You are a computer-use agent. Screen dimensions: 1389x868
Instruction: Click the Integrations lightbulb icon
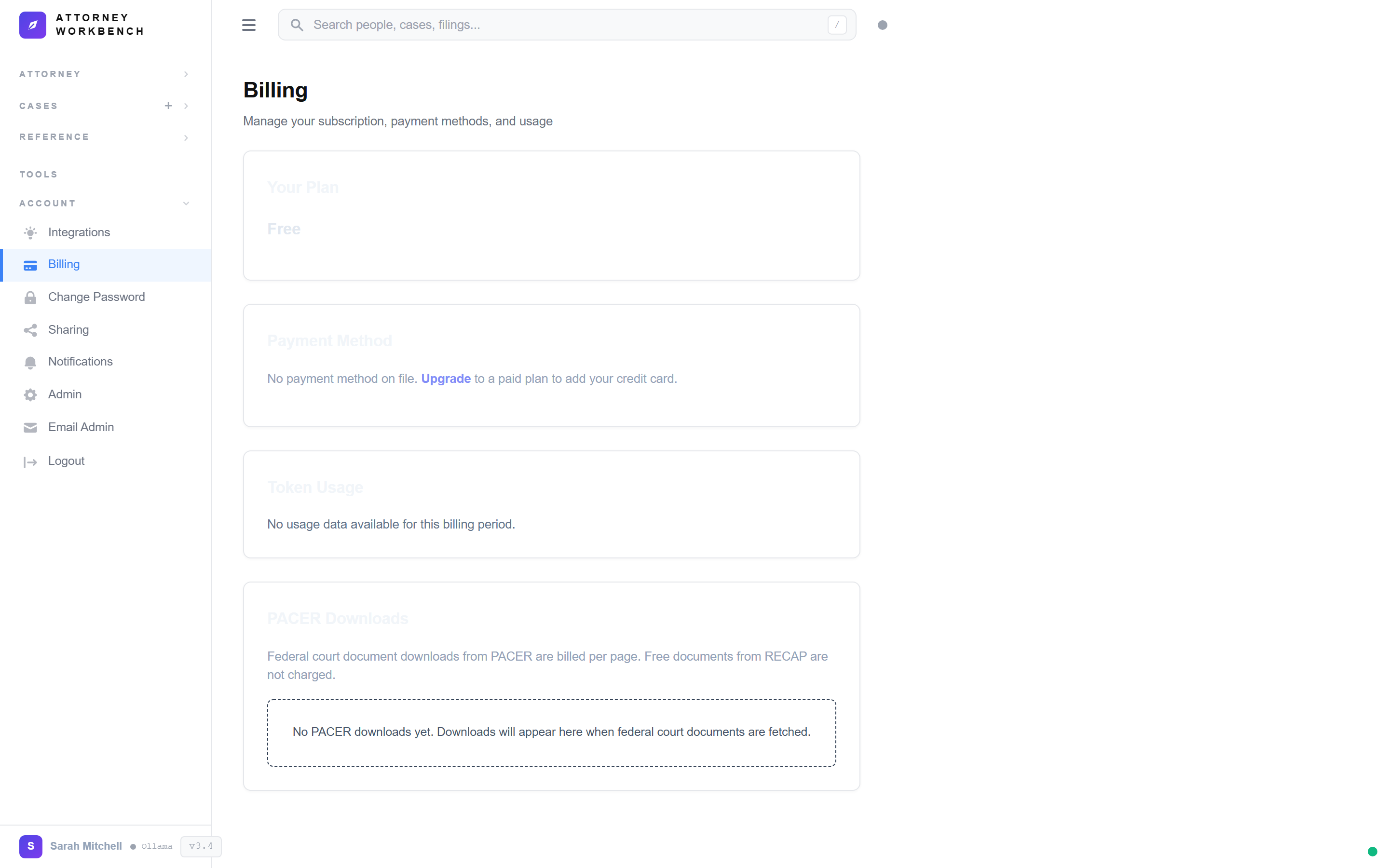(x=30, y=232)
